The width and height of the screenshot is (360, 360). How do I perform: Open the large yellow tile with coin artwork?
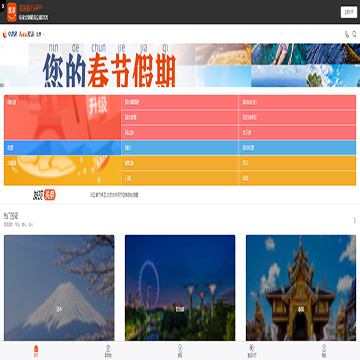pyautogui.click(x=62, y=171)
